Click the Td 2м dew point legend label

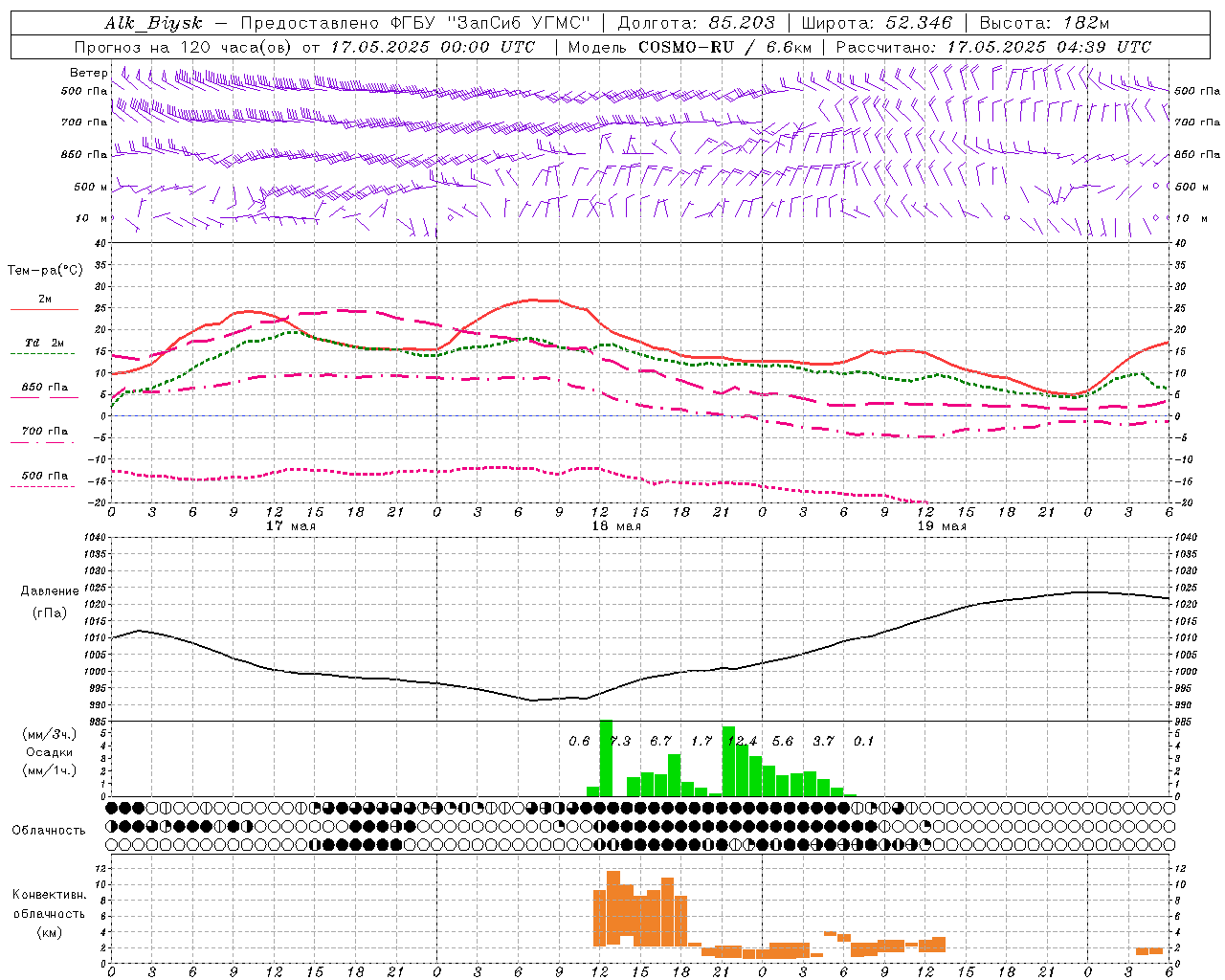click(x=44, y=343)
